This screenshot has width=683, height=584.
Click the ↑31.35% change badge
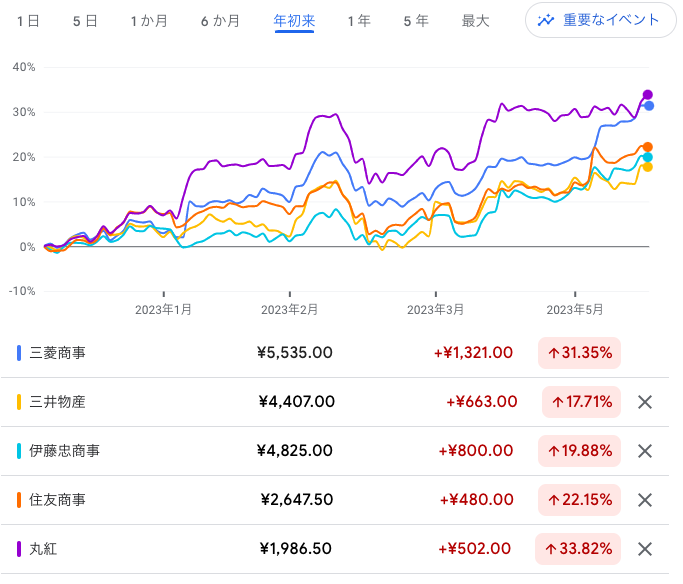(579, 353)
